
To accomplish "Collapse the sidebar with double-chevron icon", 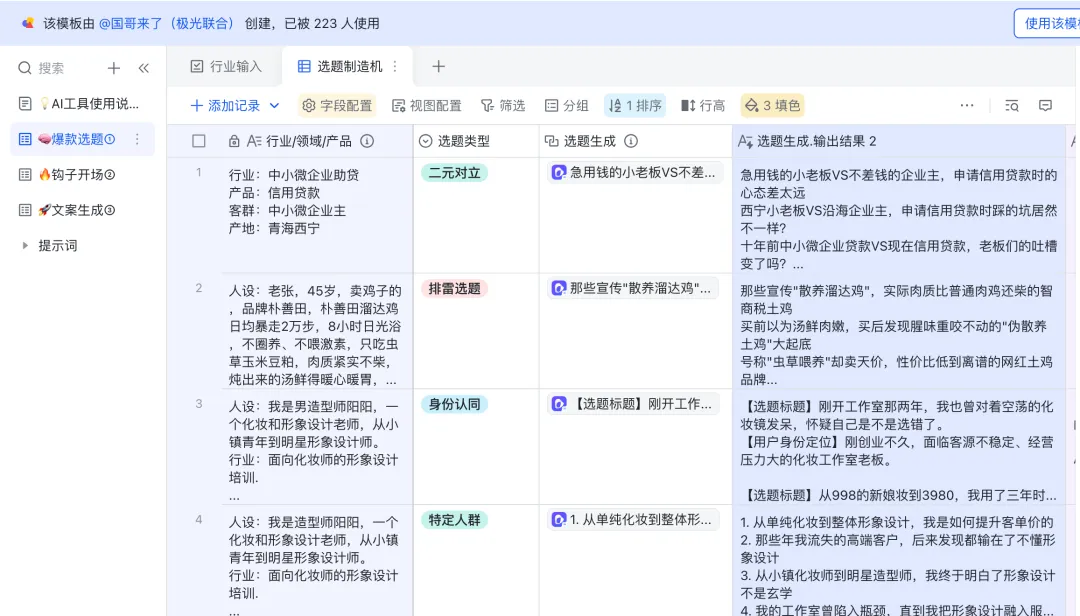I will [143, 68].
